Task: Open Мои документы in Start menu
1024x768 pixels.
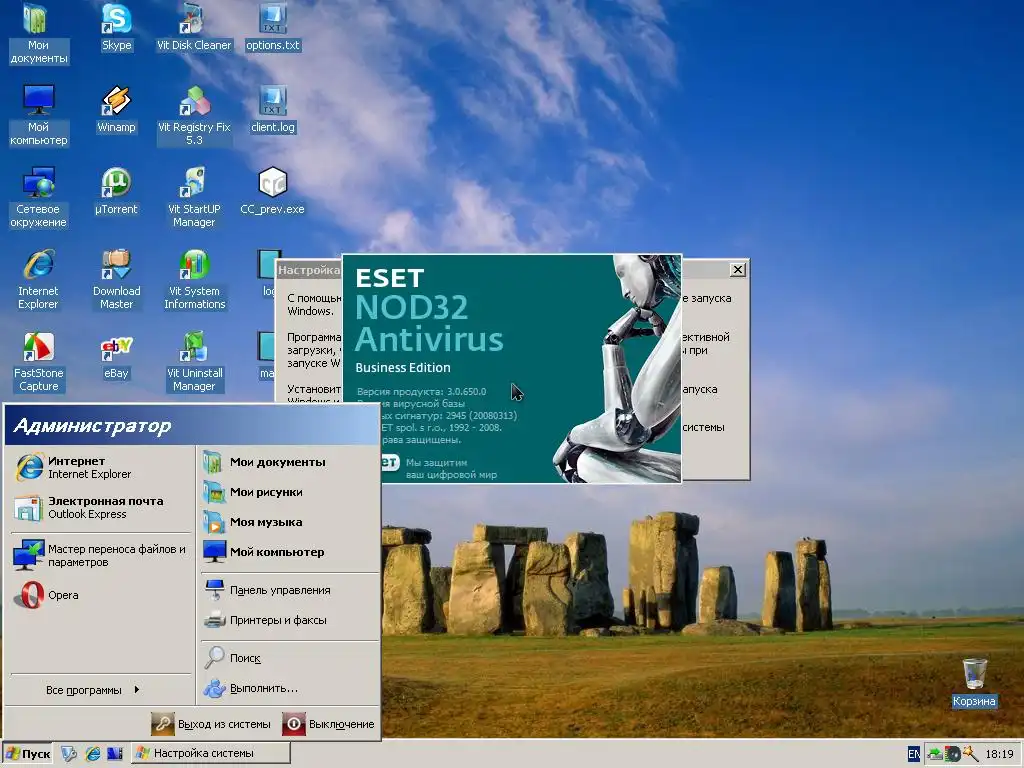Action: click(x=289, y=462)
